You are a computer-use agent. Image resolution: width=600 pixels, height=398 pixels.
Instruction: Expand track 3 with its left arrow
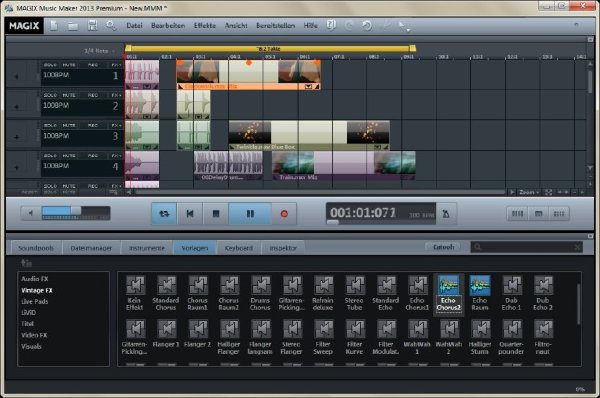pyautogui.click(x=16, y=137)
